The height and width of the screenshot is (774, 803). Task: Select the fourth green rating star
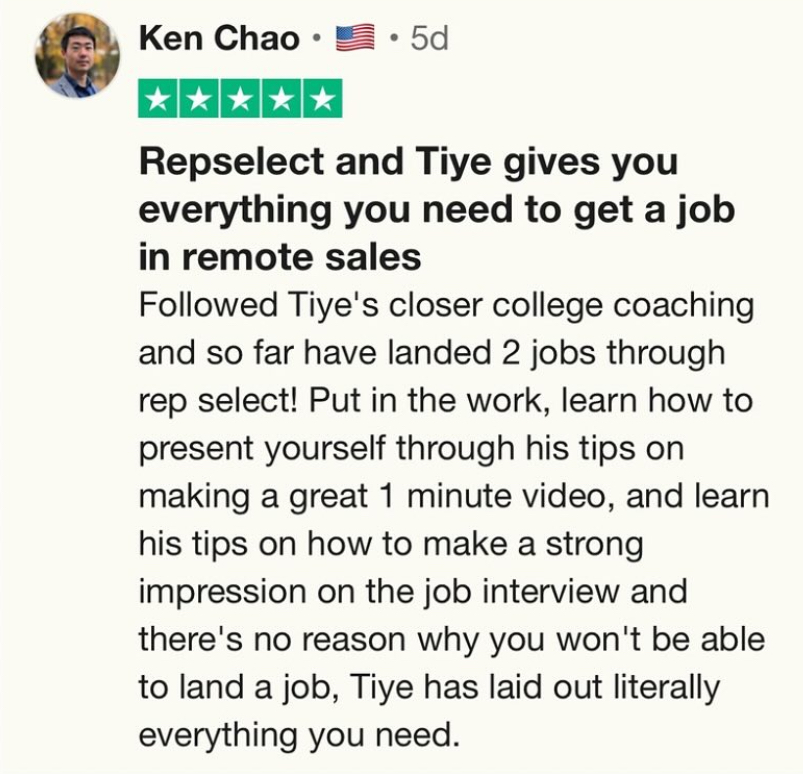[x=281, y=98]
